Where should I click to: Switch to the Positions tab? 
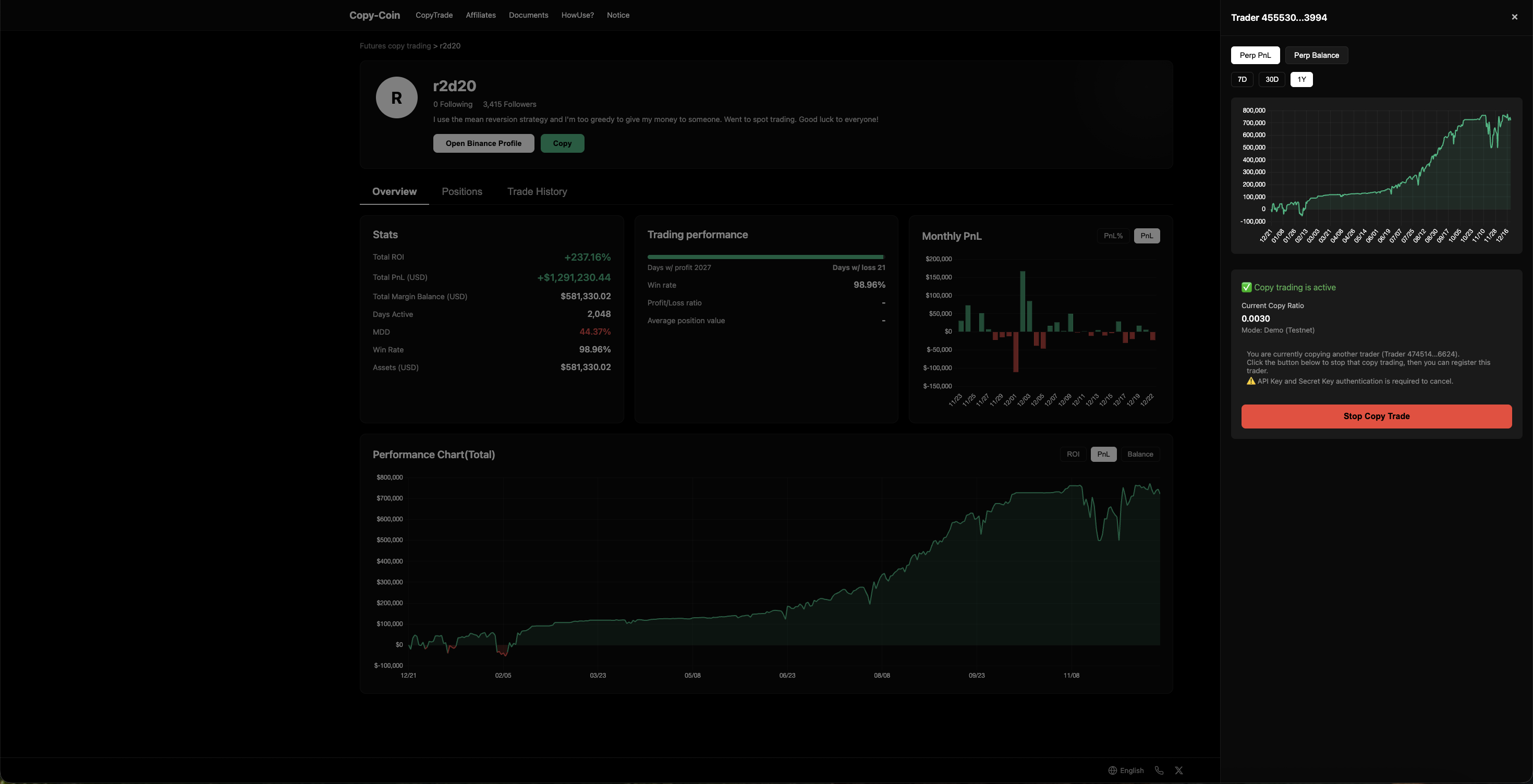(x=462, y=191)
